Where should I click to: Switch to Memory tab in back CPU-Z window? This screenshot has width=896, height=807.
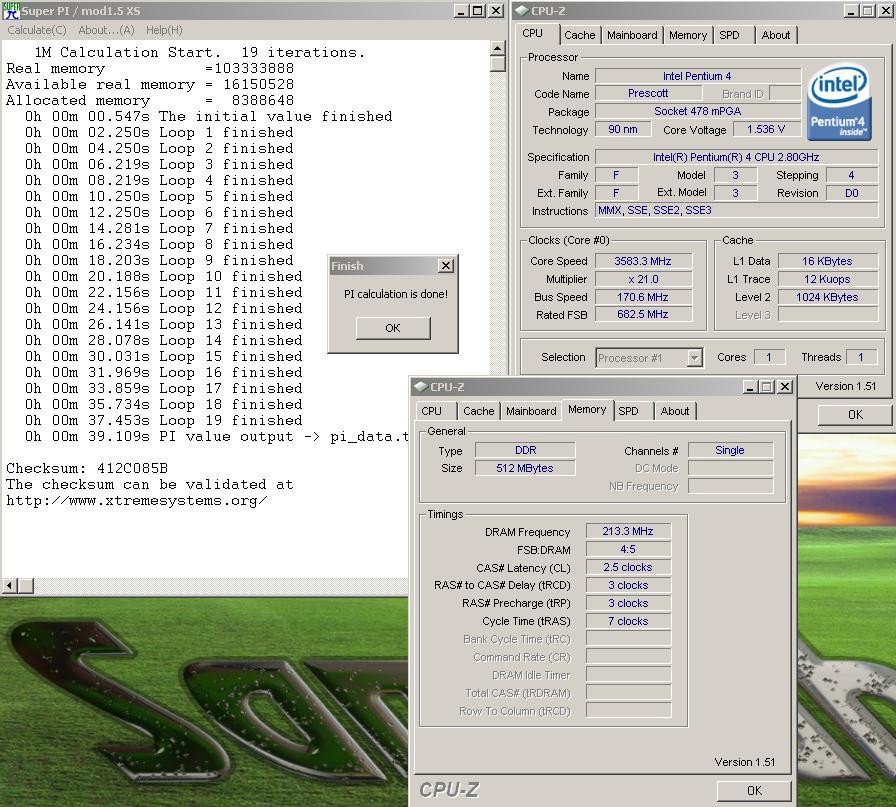688,35
